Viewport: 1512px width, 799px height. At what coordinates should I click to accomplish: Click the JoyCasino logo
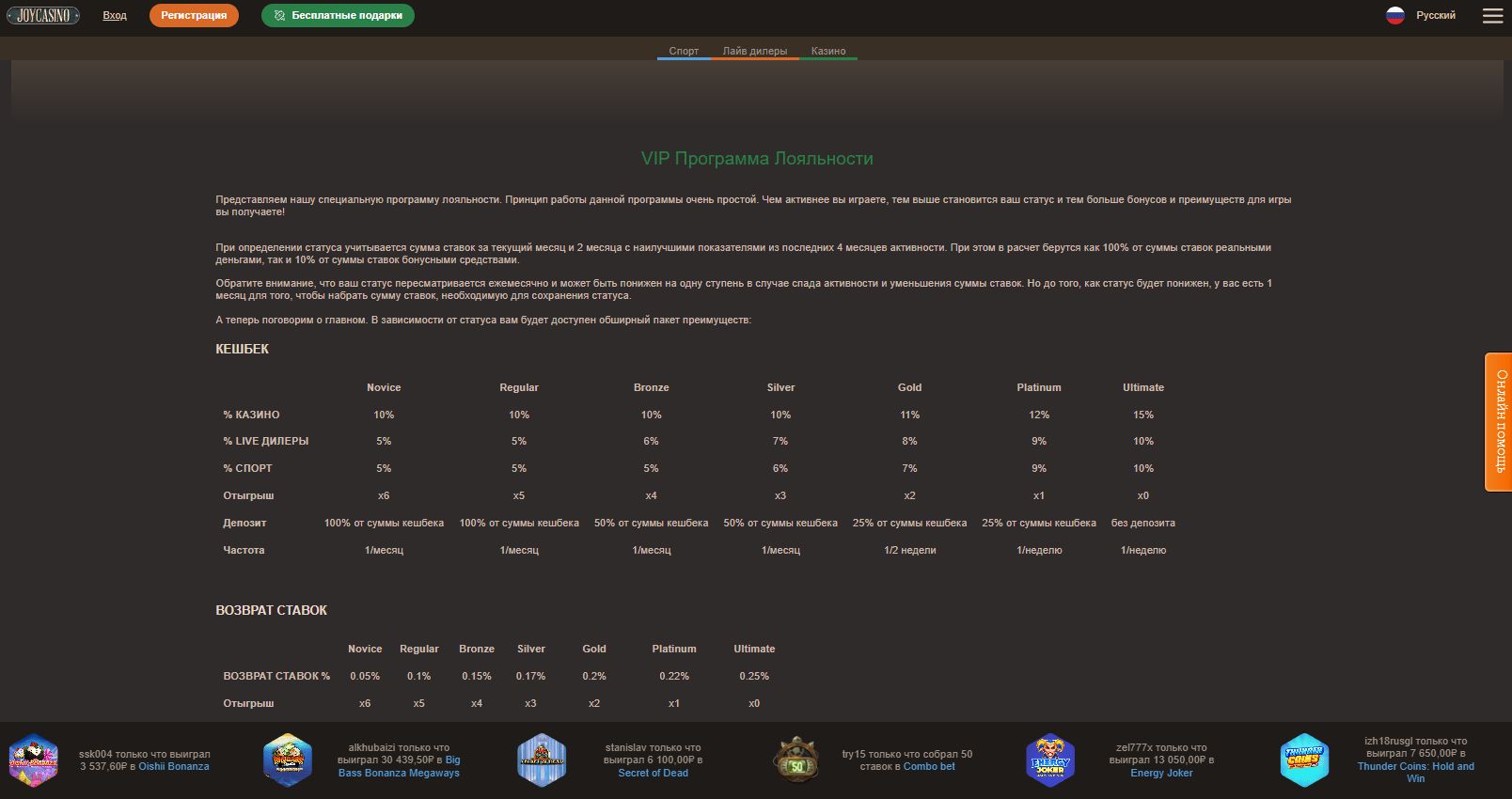[43, 16]
